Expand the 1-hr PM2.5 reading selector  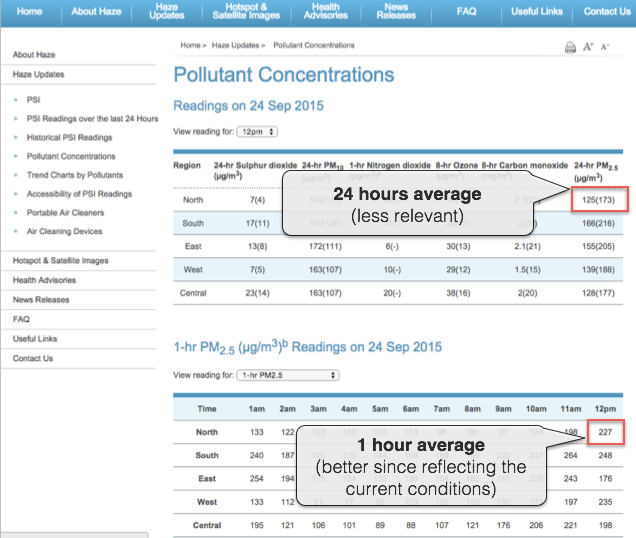point(287,375)
